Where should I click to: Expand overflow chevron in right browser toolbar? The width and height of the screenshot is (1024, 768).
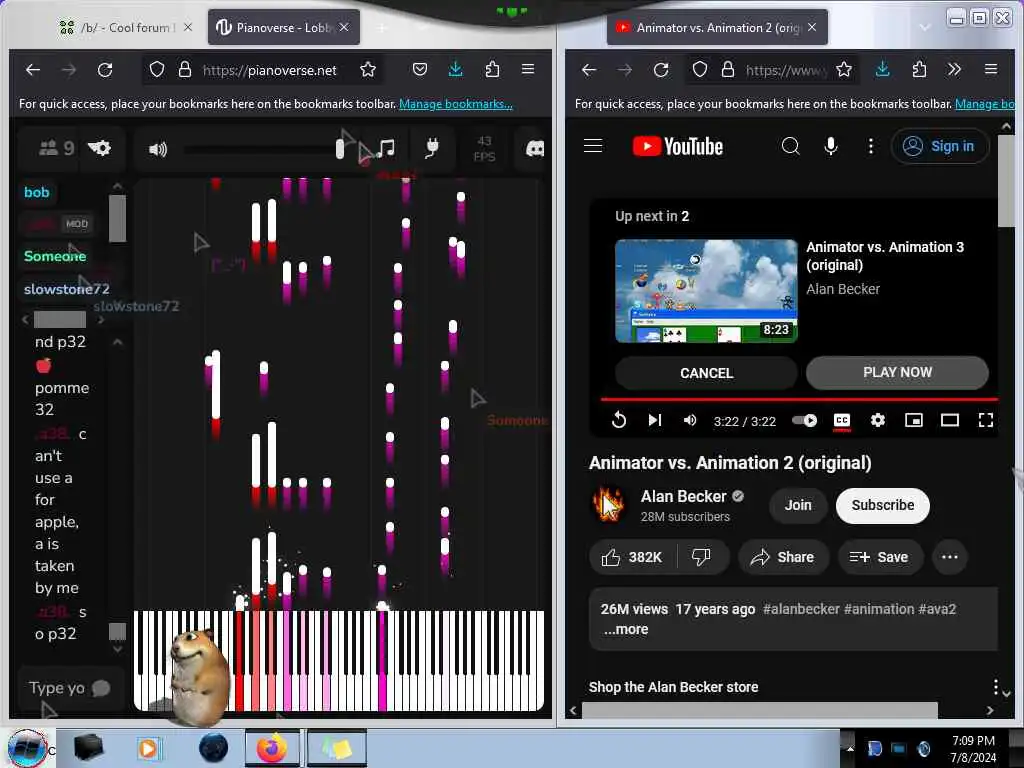coord(954,69)
